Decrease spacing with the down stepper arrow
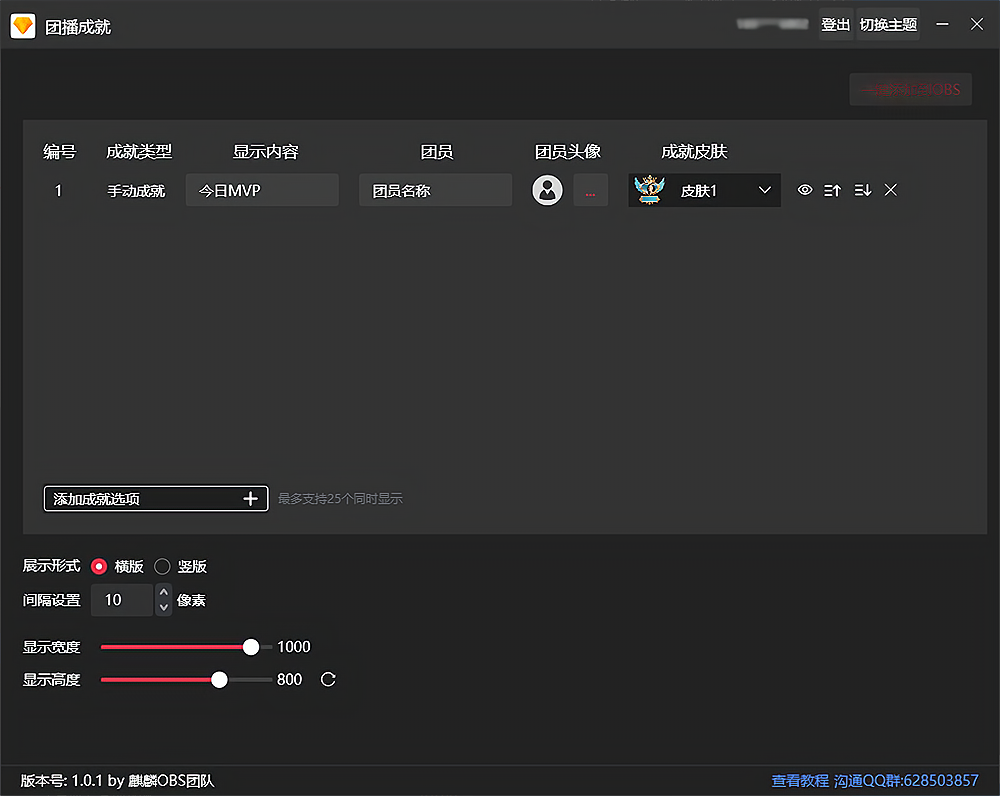The width and height of the screenshot is (1000, 796). tap(164, 607)
